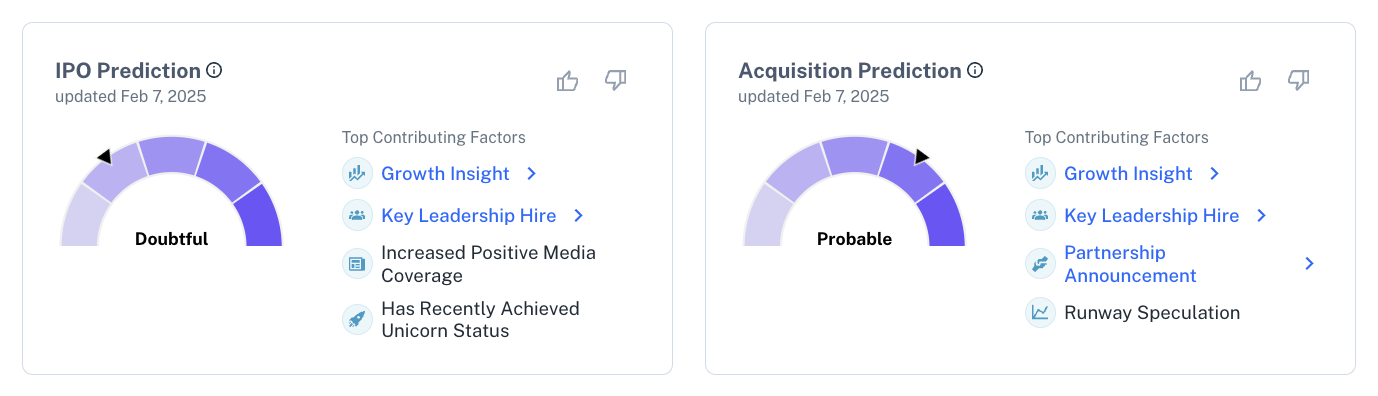Expand Partnership Announcement chevron arrow
This screenshot has width=1378, height=396.
(1310, 264)
